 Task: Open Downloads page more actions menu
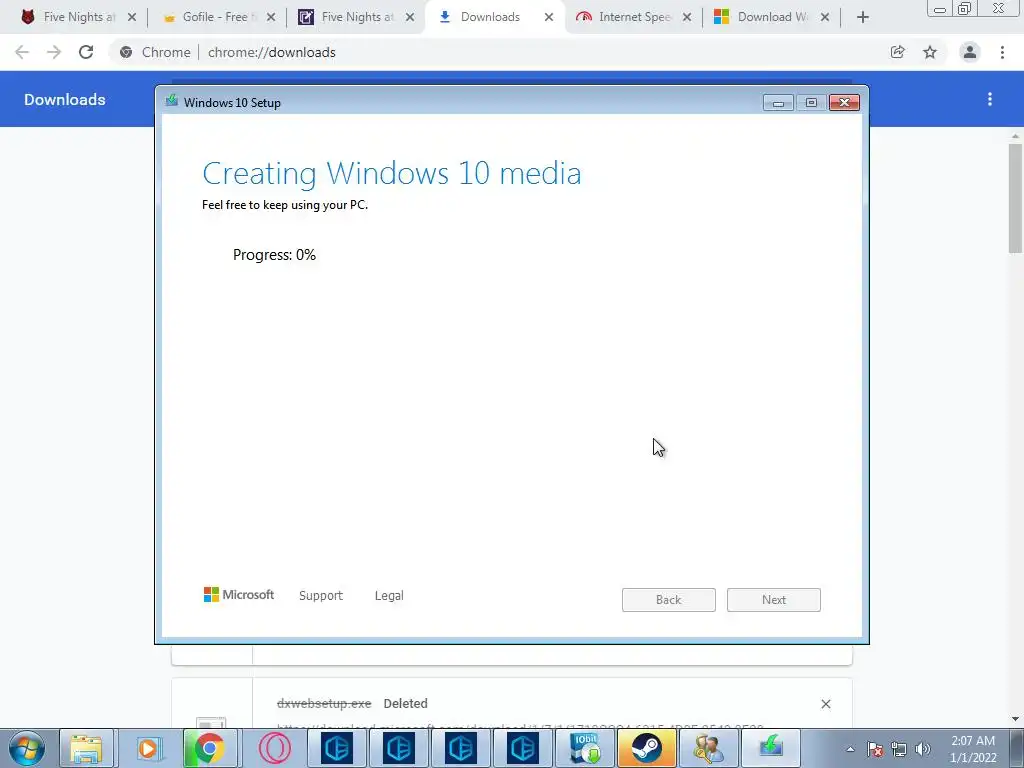[990, 99]
